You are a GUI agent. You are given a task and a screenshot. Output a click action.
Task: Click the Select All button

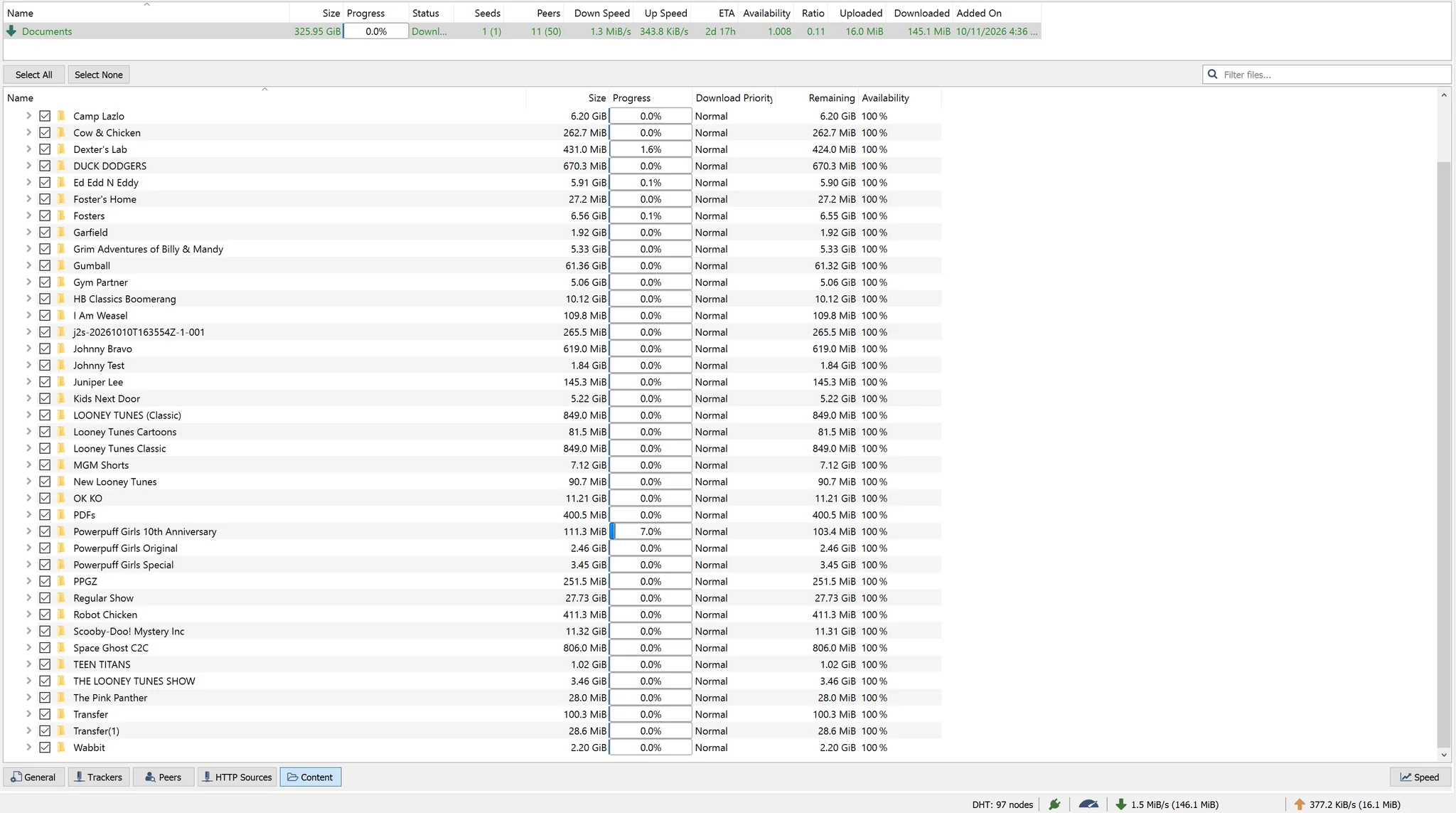34,75
